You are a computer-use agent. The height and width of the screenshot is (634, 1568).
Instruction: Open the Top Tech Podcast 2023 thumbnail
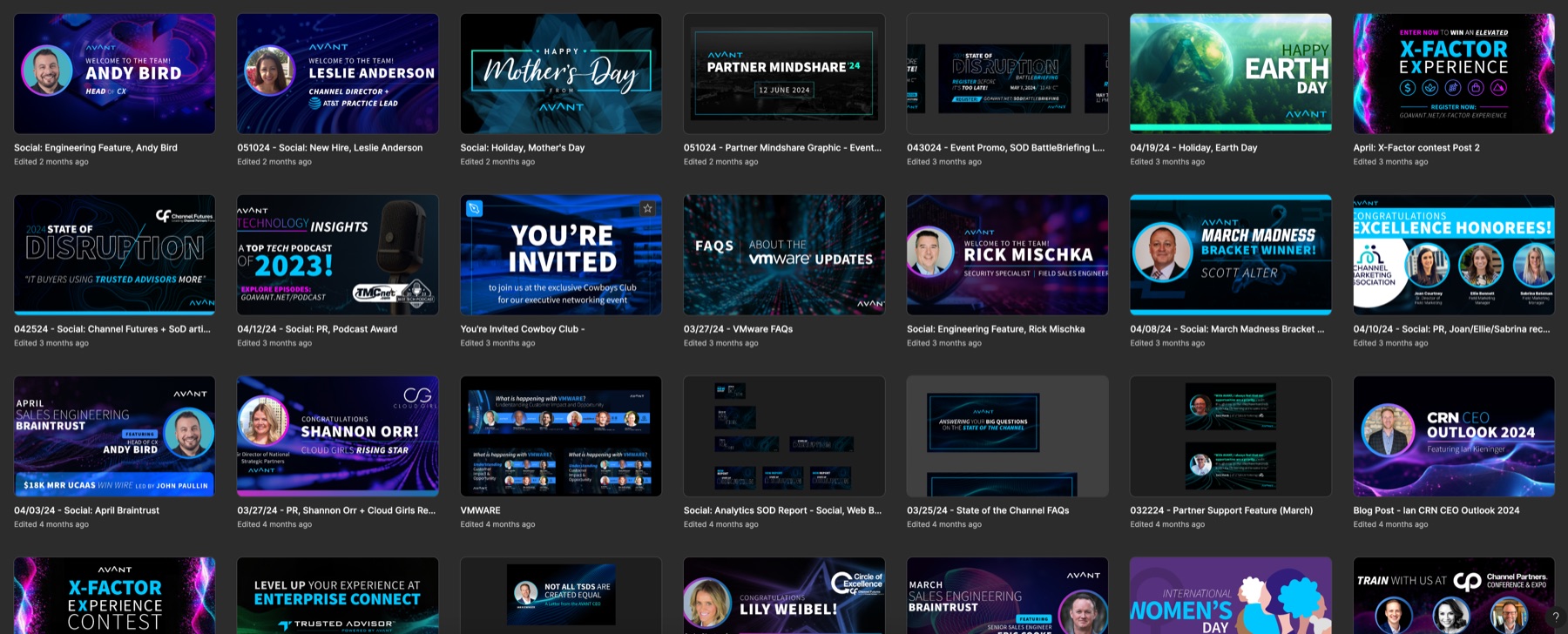click(338, 254)
